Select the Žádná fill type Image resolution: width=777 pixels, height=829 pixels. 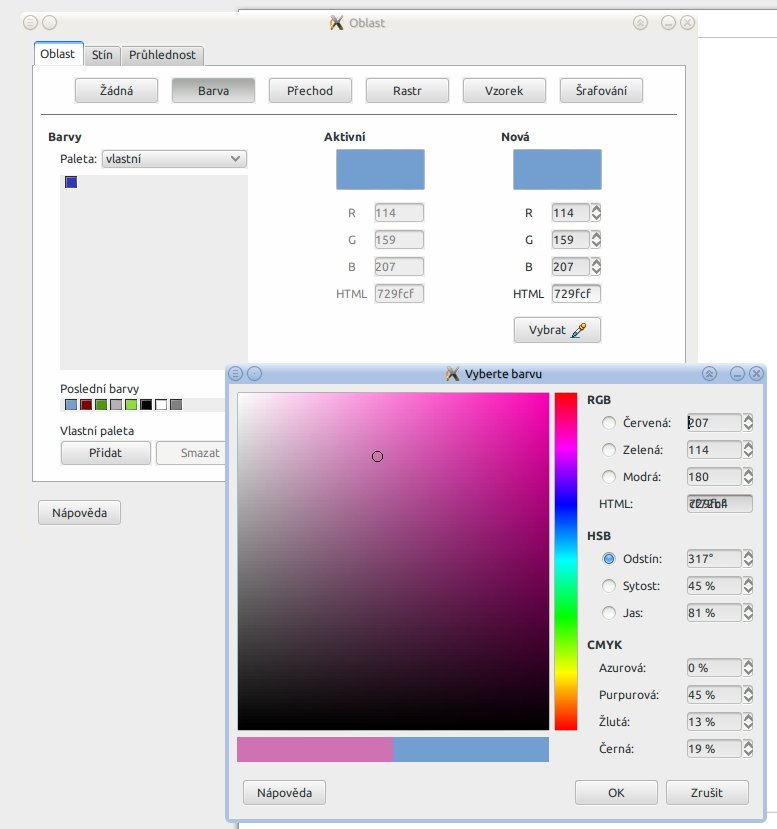point(116,90)
